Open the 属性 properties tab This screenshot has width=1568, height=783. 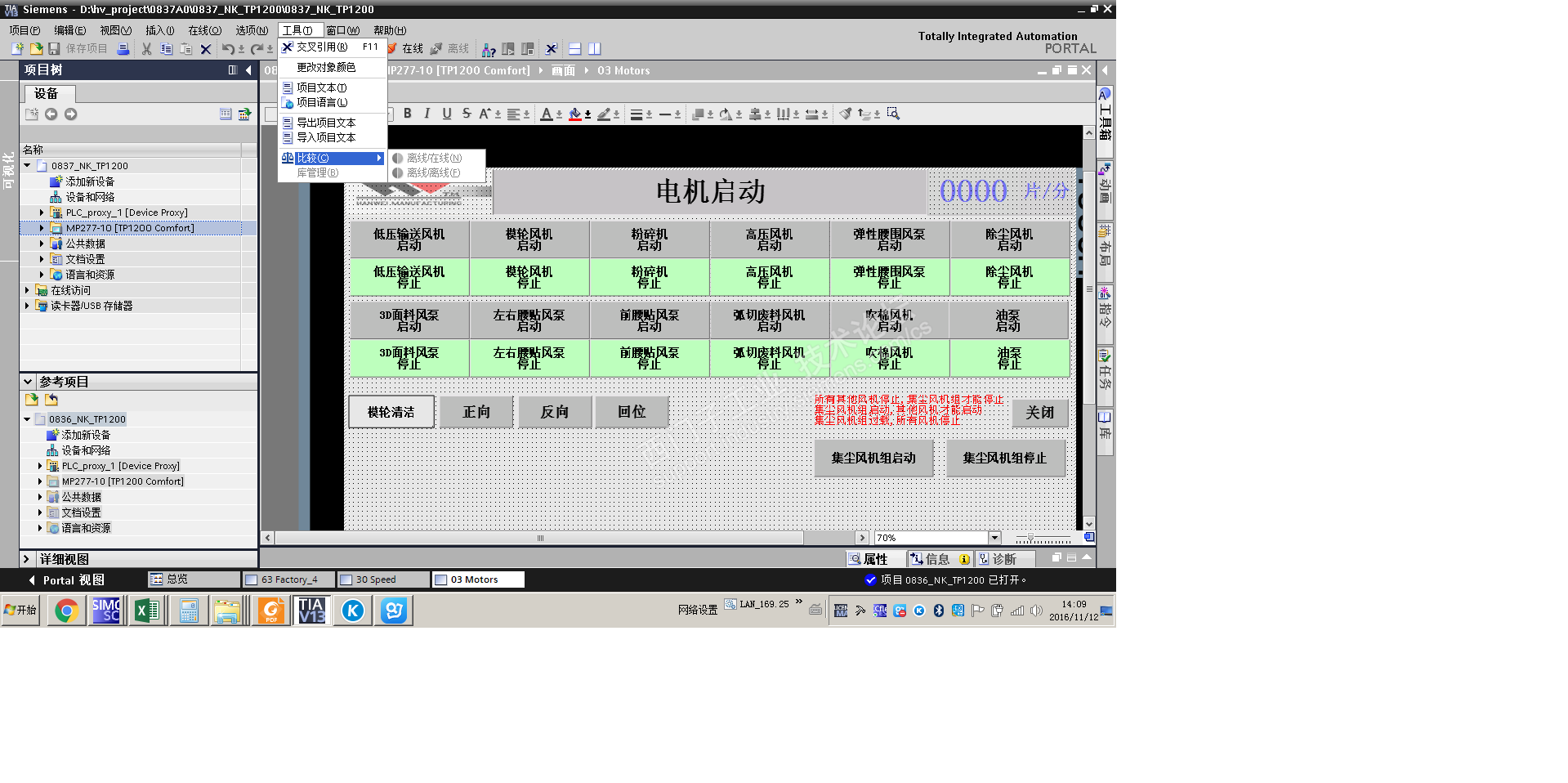point(875,559)
